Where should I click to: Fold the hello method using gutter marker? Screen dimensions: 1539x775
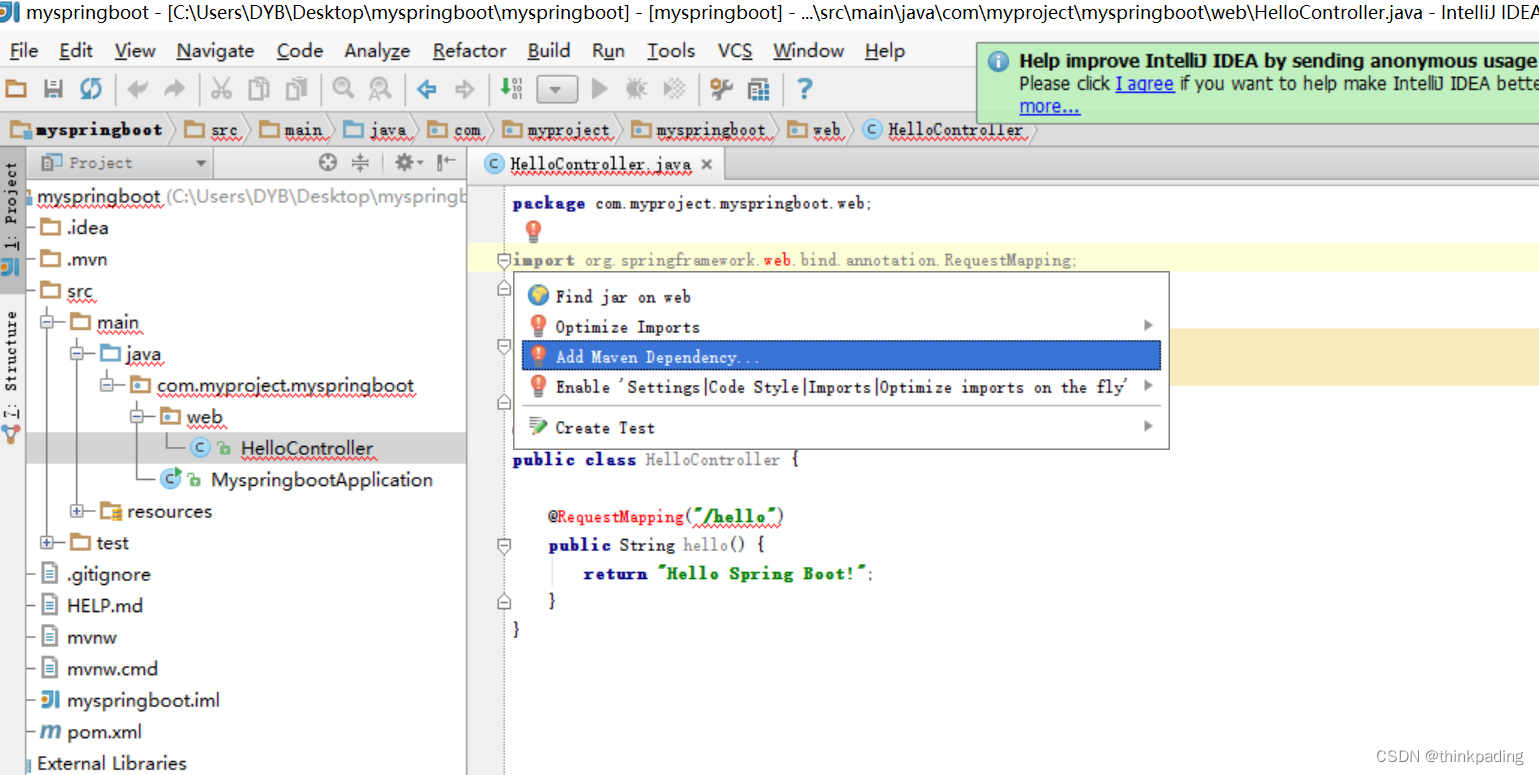pos(504,546)
